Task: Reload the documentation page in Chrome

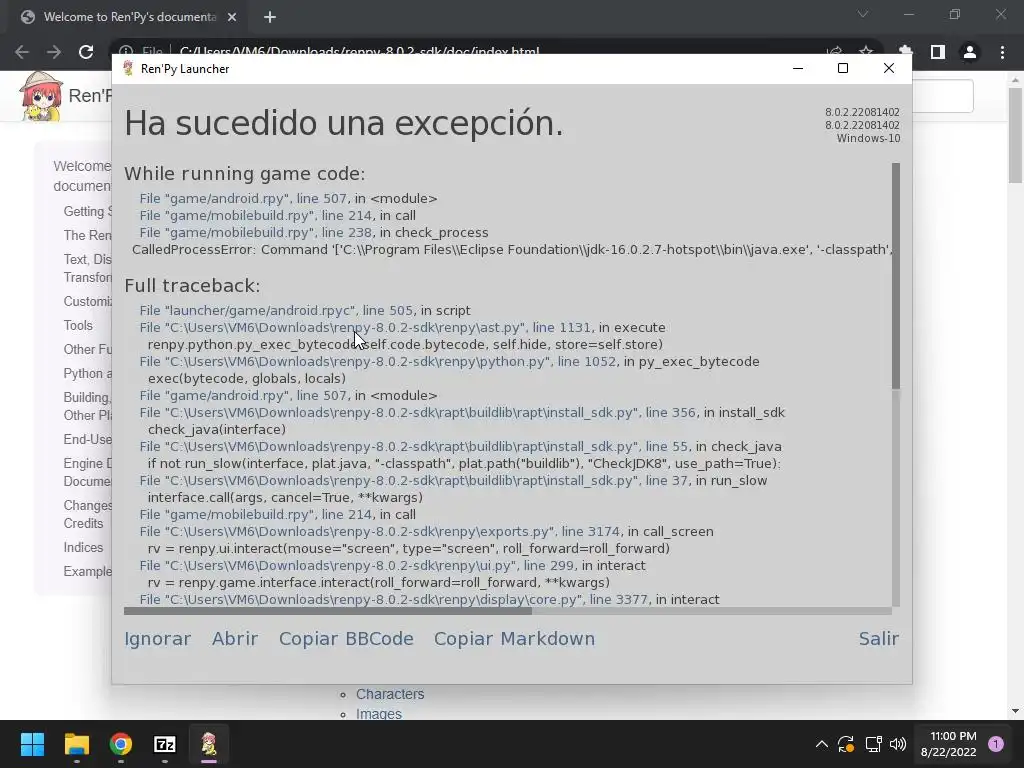Action: [86, 52]
